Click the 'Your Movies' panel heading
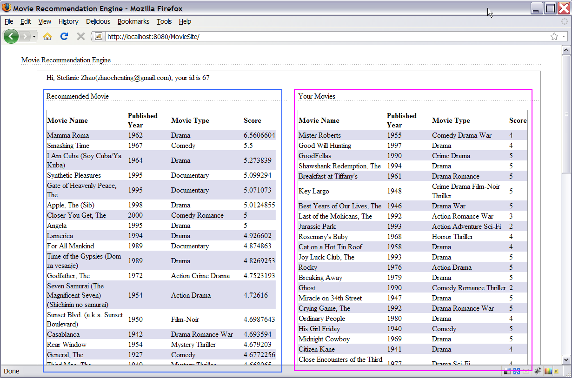The height and width of the screenshot is (378, 572). (317, 96)
